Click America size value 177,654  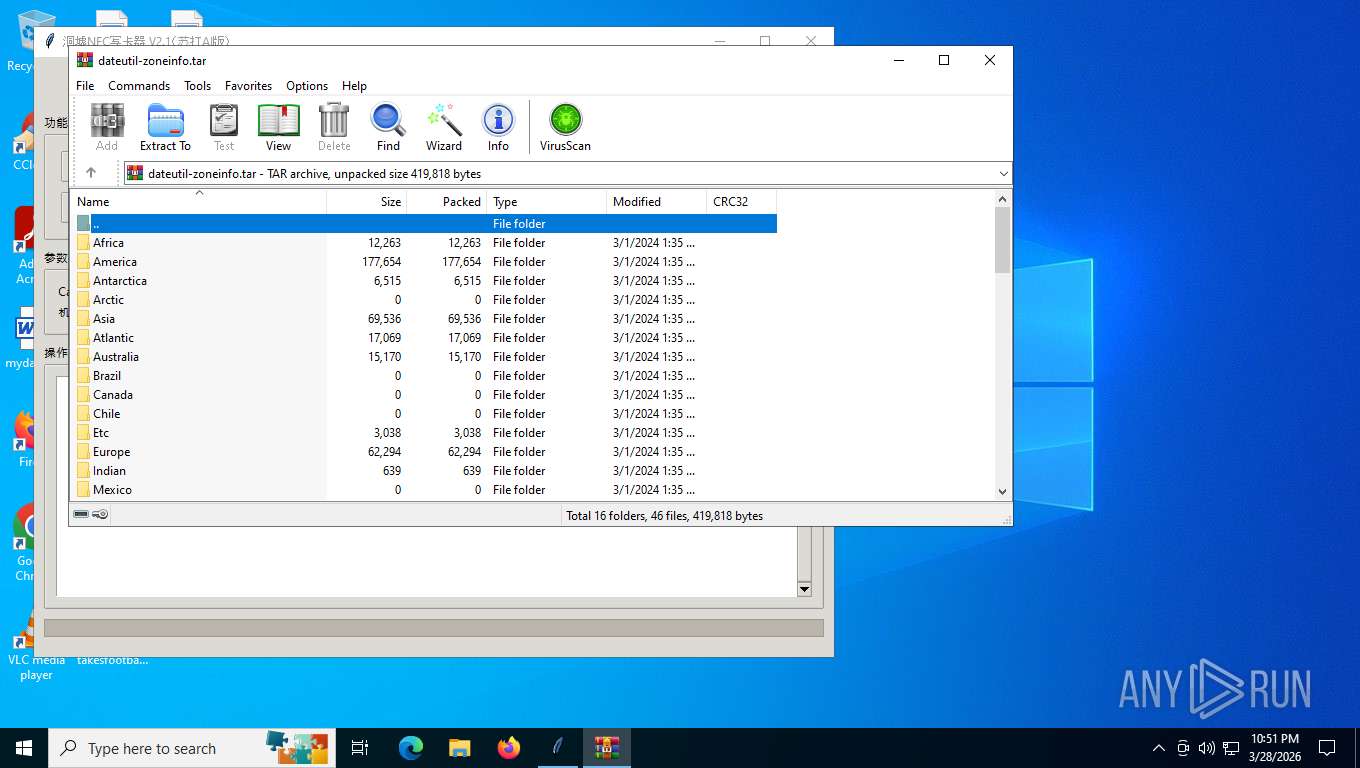[381, 262]
